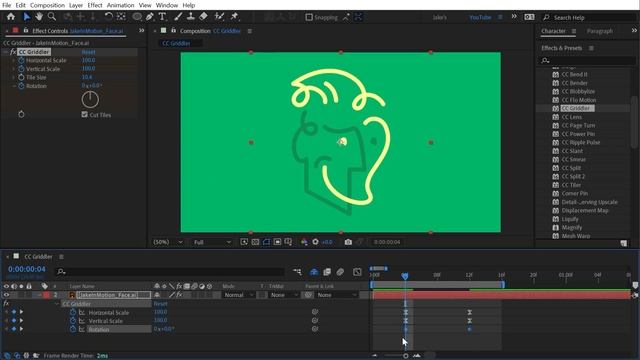Click the current timecode 0:00:00:04

pyautogui.click(x=27, y=269)
